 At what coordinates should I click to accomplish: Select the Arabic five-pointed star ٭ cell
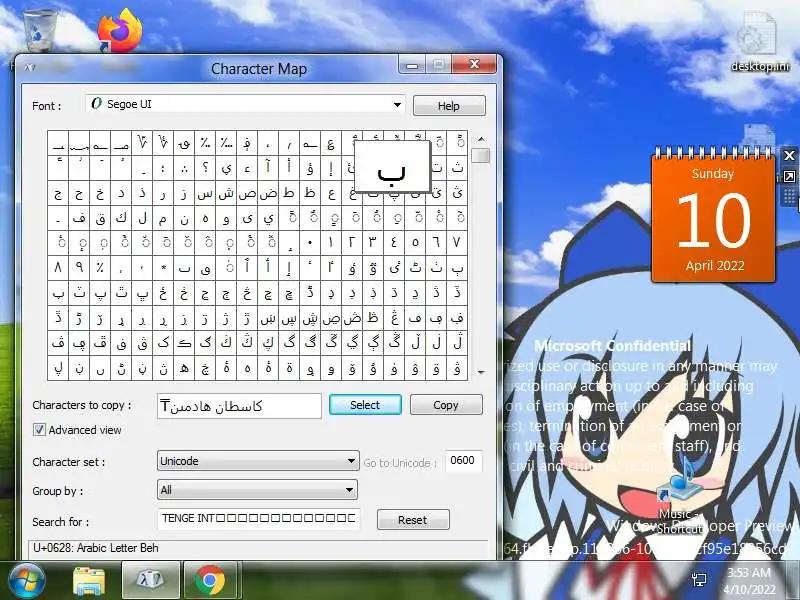tap(163, 268)
